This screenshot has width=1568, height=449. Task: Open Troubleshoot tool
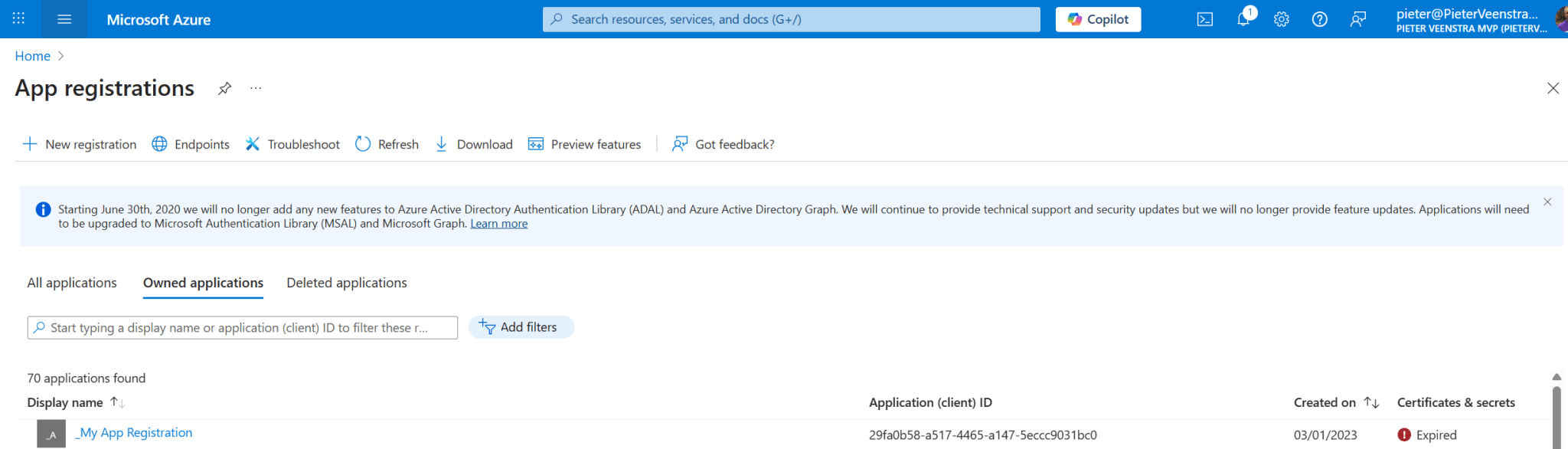point(292,144)
